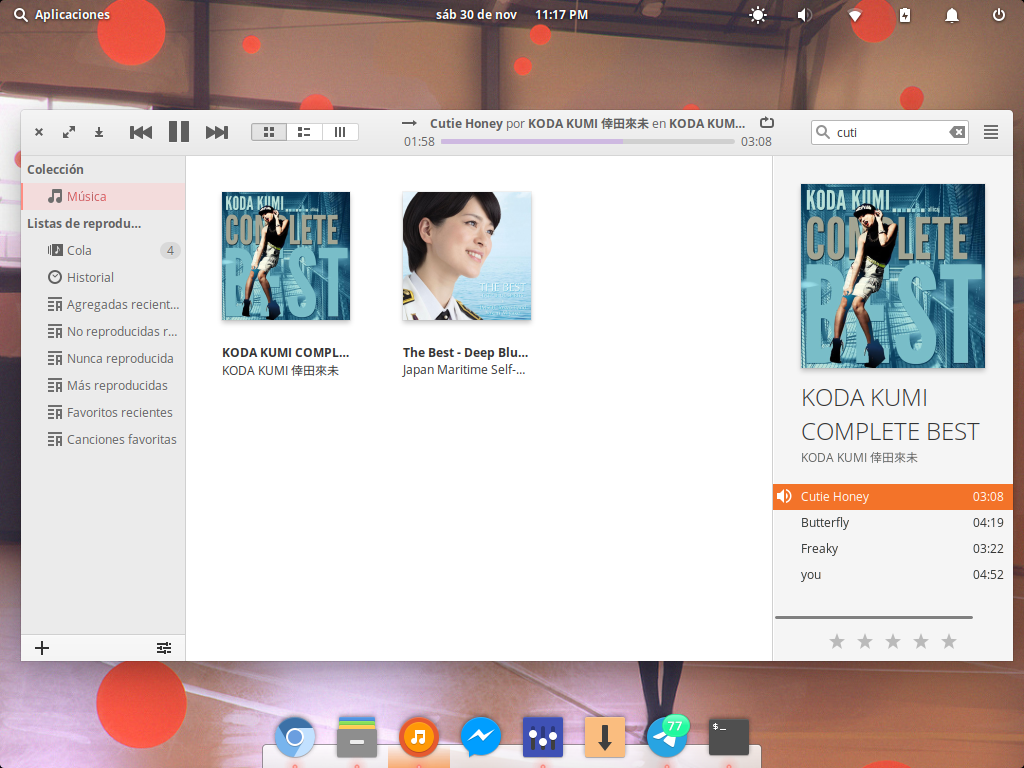
Task: Open the Cola queue playlist
Action: point(103,250)
